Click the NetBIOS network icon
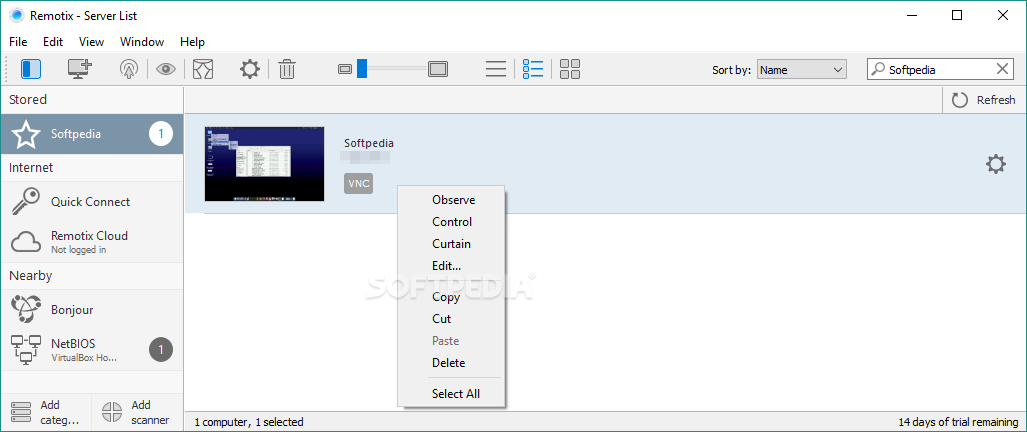 [26, 350]
